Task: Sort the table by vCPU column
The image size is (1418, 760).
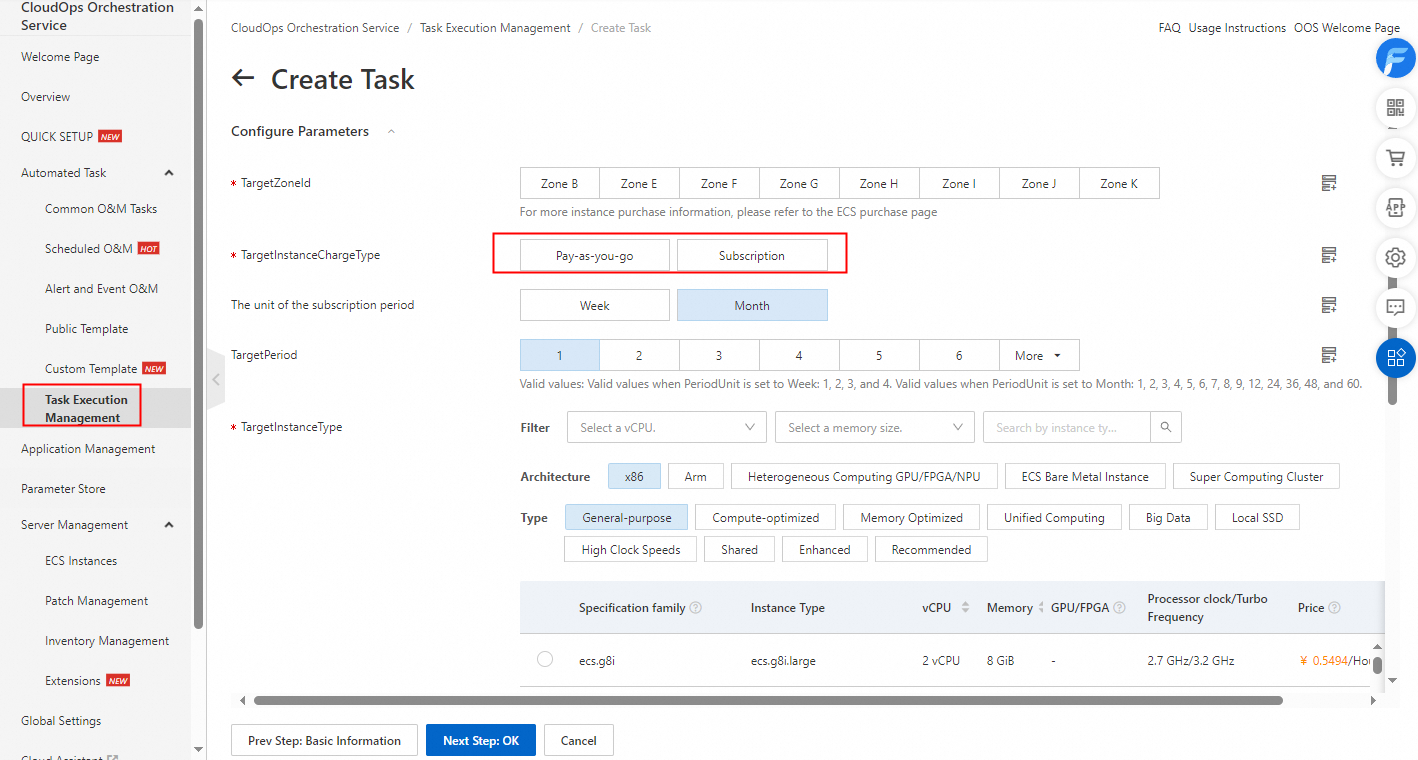Action: tap(965, 608)
